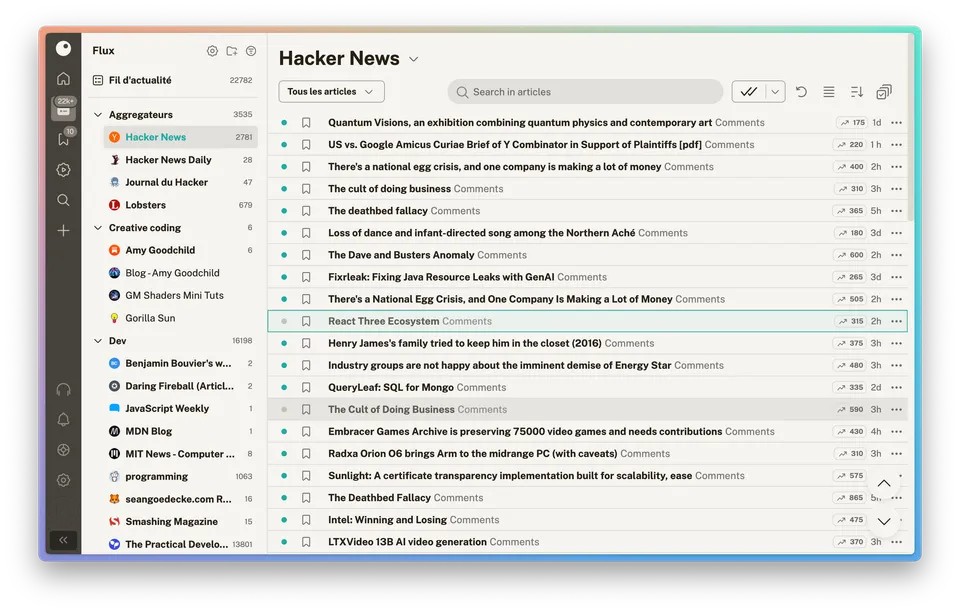Open the notifications bell icon
This screenshot has width=960, height=612.
63,419
